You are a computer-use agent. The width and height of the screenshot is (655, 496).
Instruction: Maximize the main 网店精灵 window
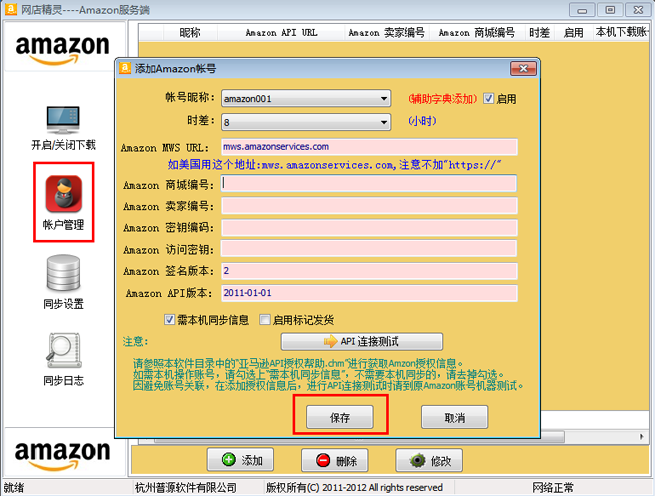pyautogui.click(x=610, y=10)
